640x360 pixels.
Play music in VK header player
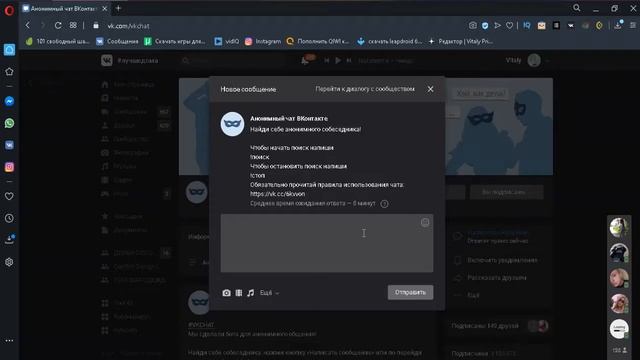pos(338,60)
